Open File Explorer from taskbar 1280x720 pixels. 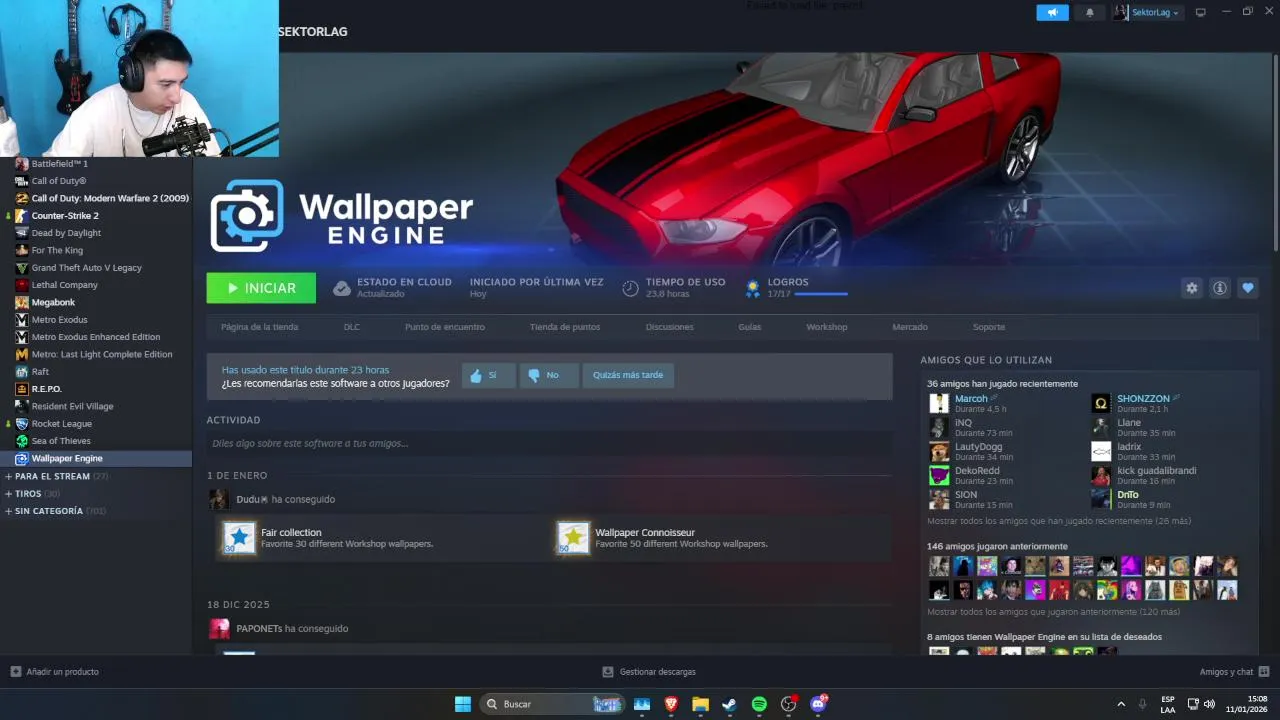pyautogui.click(x=700, y=704)
